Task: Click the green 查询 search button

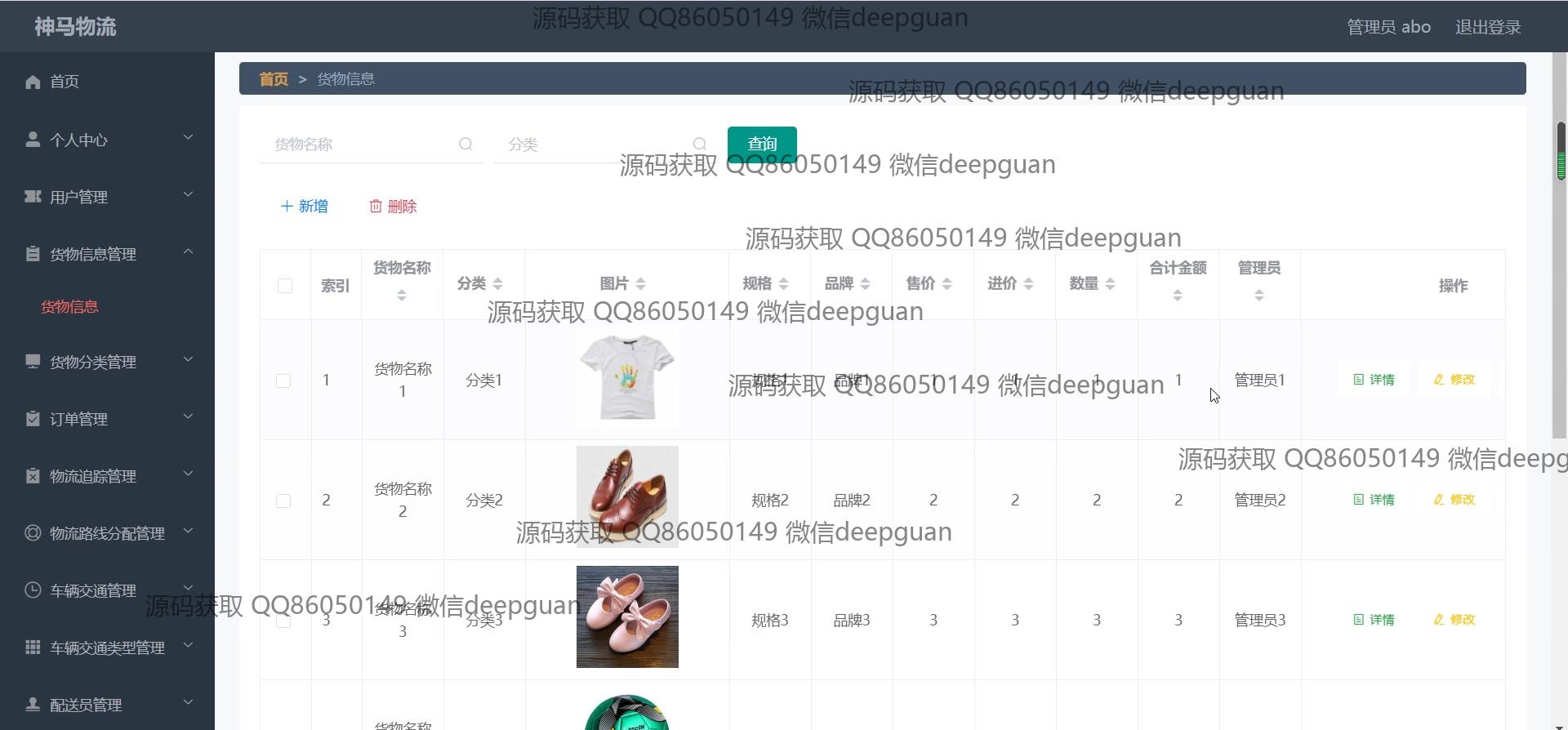Action: [x=762, y=144]
